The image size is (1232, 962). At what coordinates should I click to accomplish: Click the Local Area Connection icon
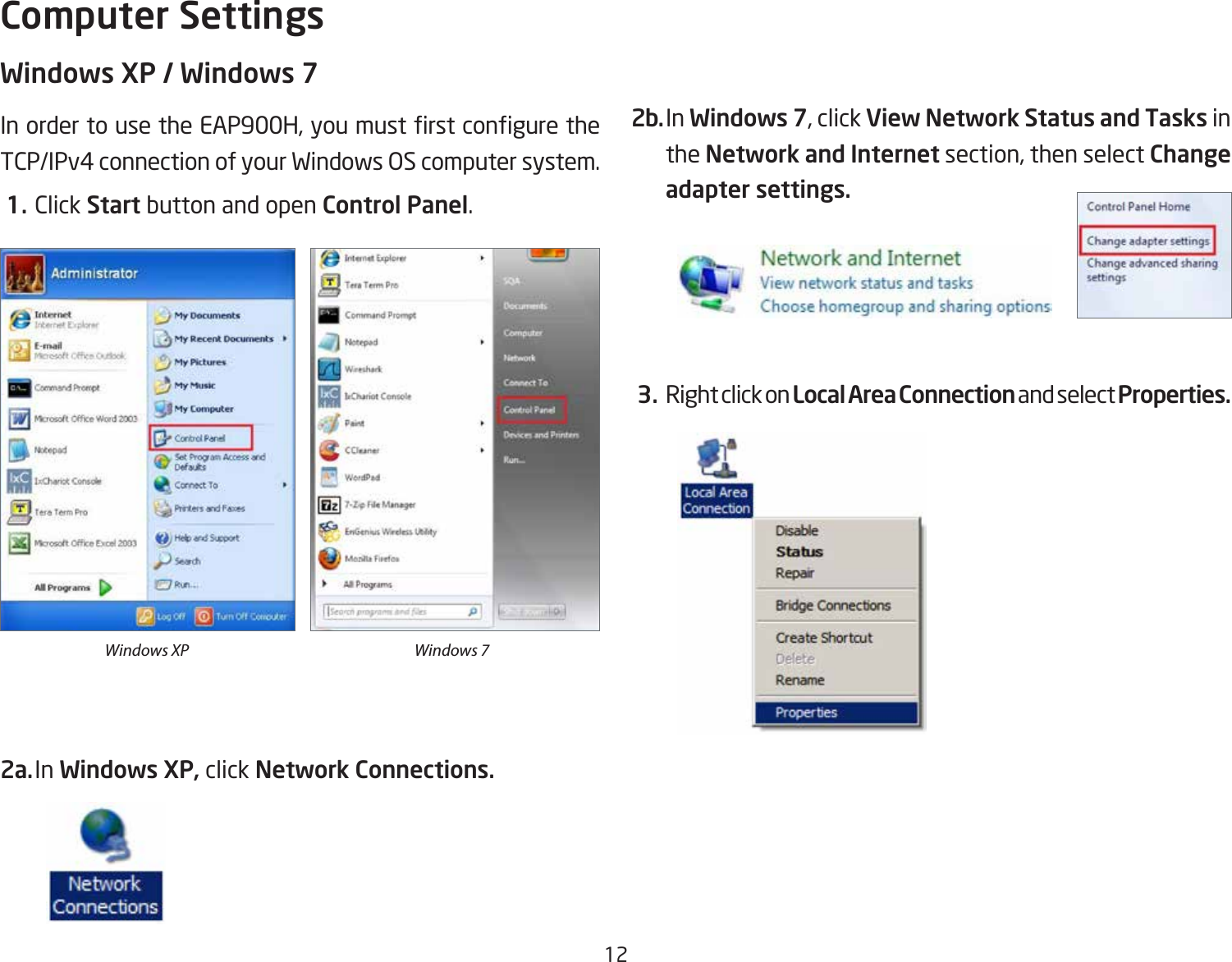(717, 477)
